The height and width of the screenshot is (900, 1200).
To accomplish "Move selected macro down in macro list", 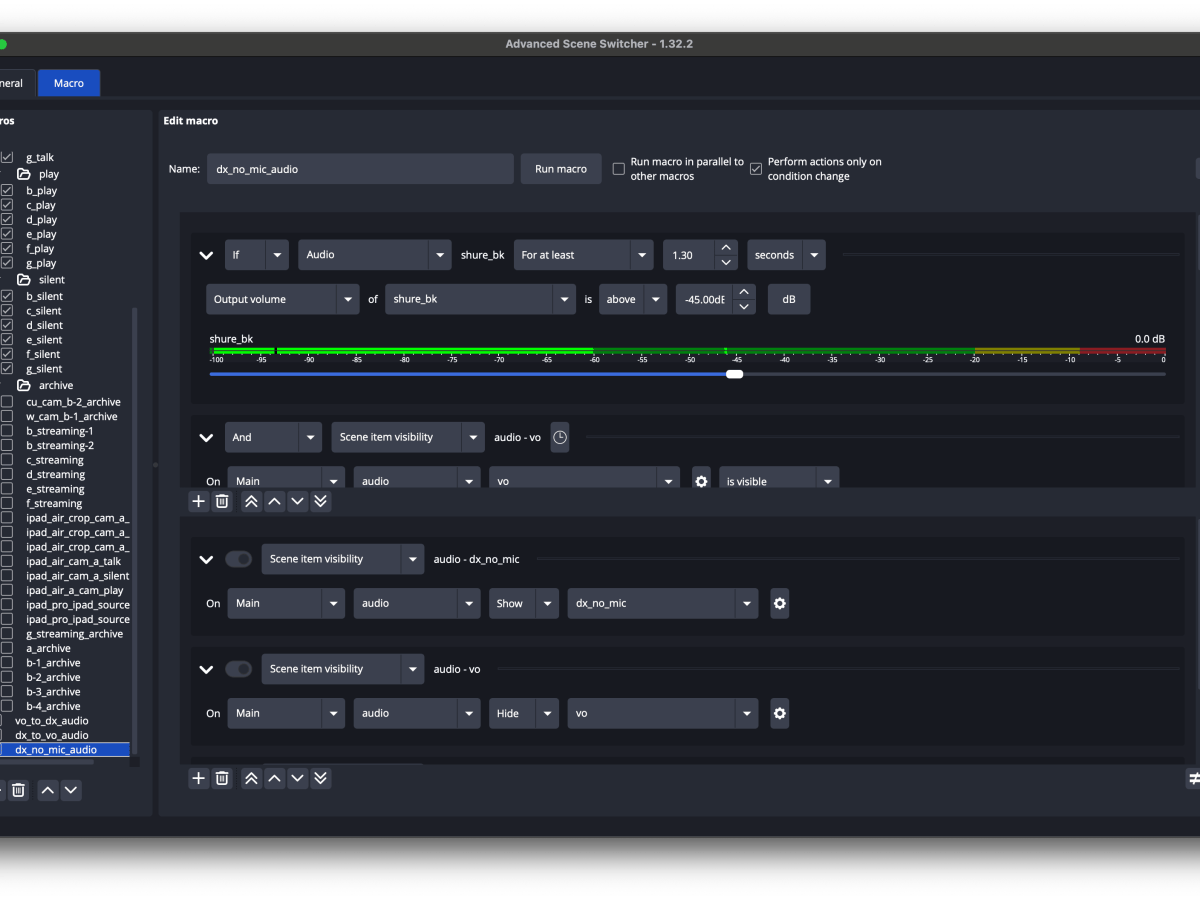I will pyautogui.click(x=70, y=790).
